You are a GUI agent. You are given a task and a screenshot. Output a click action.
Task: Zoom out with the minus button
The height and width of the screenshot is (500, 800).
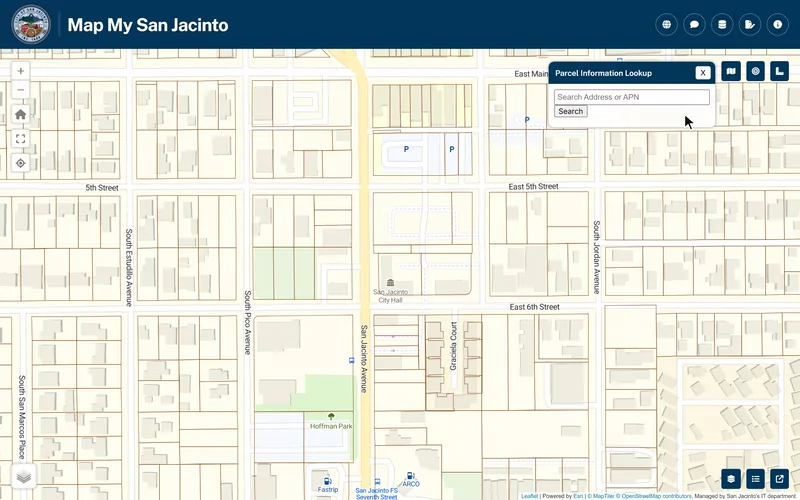[20, 90]
